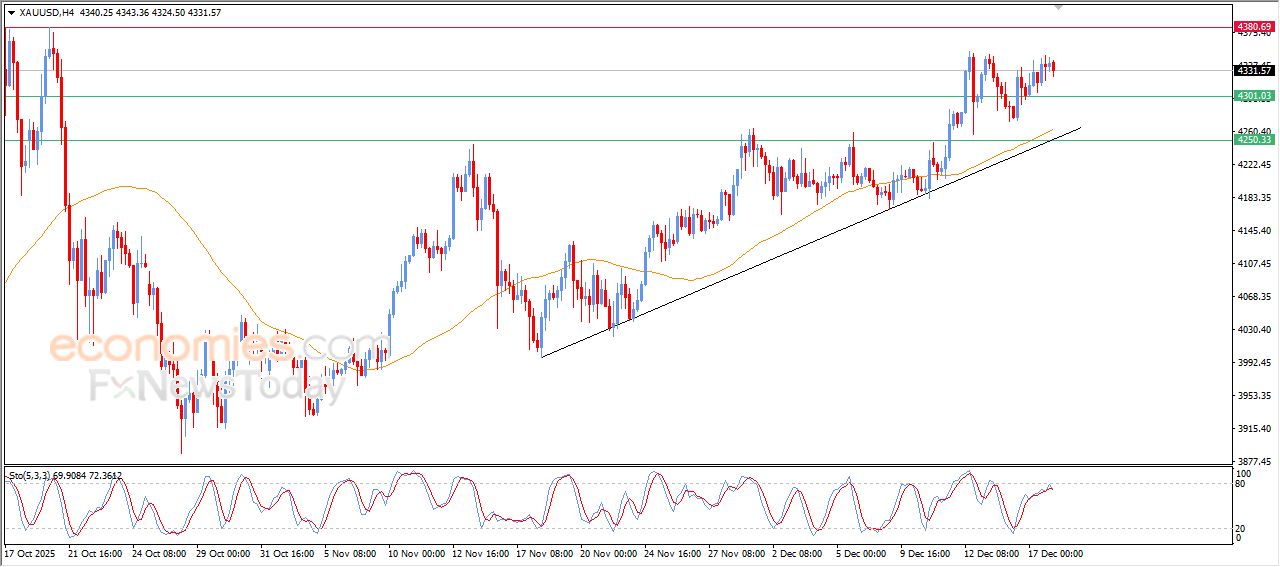The height and width of the screenshot is (567, 1280).
Task: Click the 17 Oct 2025 date label
Action: click(x=32, y=553)
